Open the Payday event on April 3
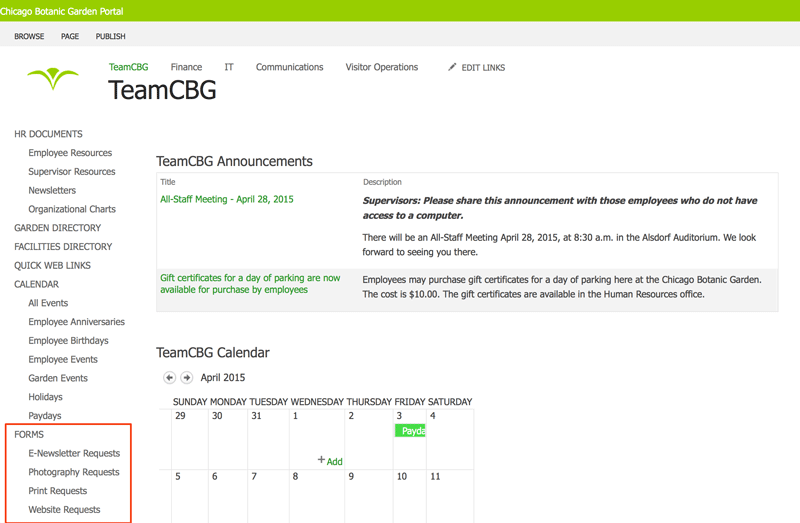 click(x=410, y=431)
